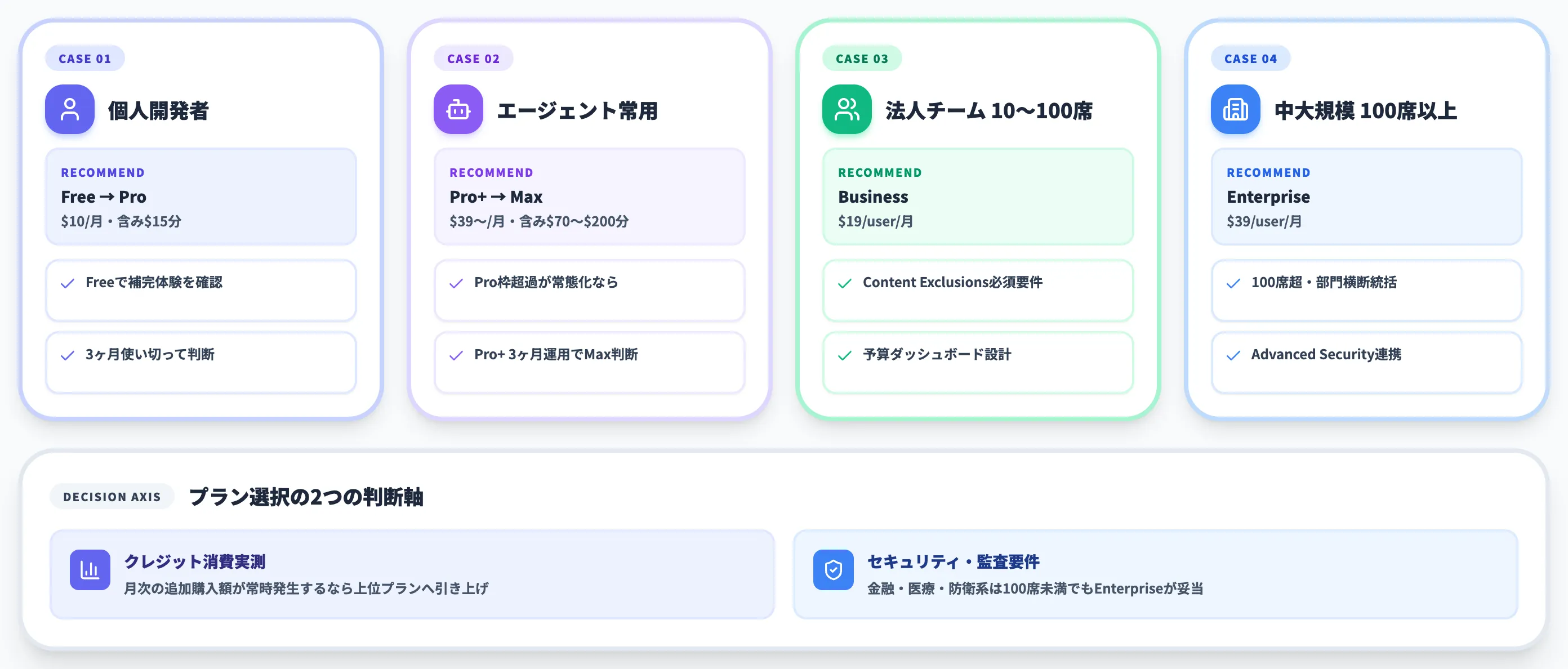Open the Enterprise recommendation box
Image resolution: width=1568 pixels, height=669 pixels.
[x=1366, y=197]
